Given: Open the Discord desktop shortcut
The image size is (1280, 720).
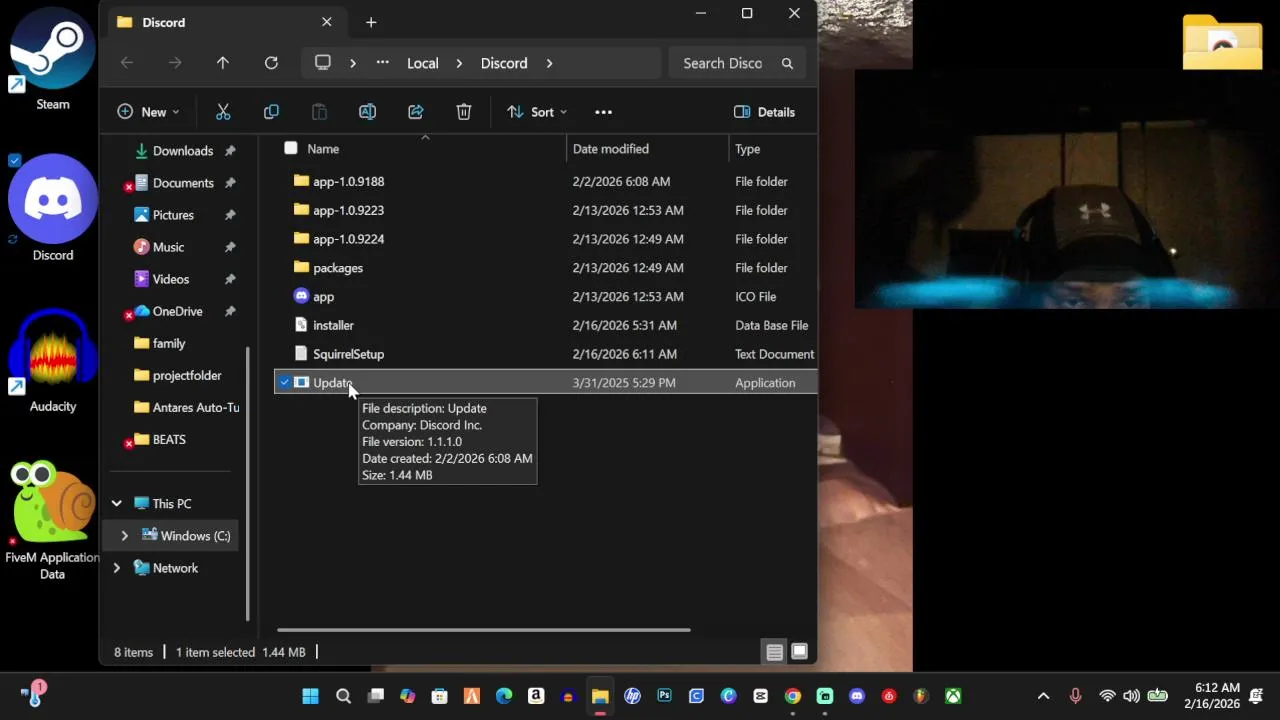Looking at the screenshot, I should (53, 208).
